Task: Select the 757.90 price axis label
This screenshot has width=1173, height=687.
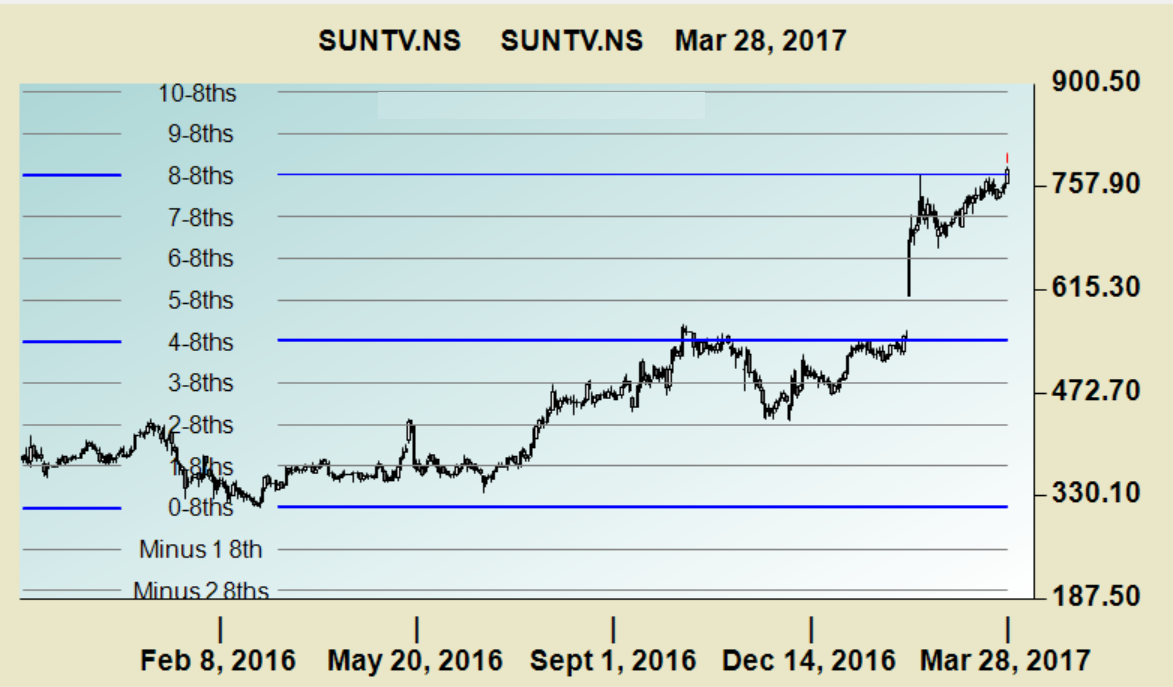Action: [x=1097, y=184]
